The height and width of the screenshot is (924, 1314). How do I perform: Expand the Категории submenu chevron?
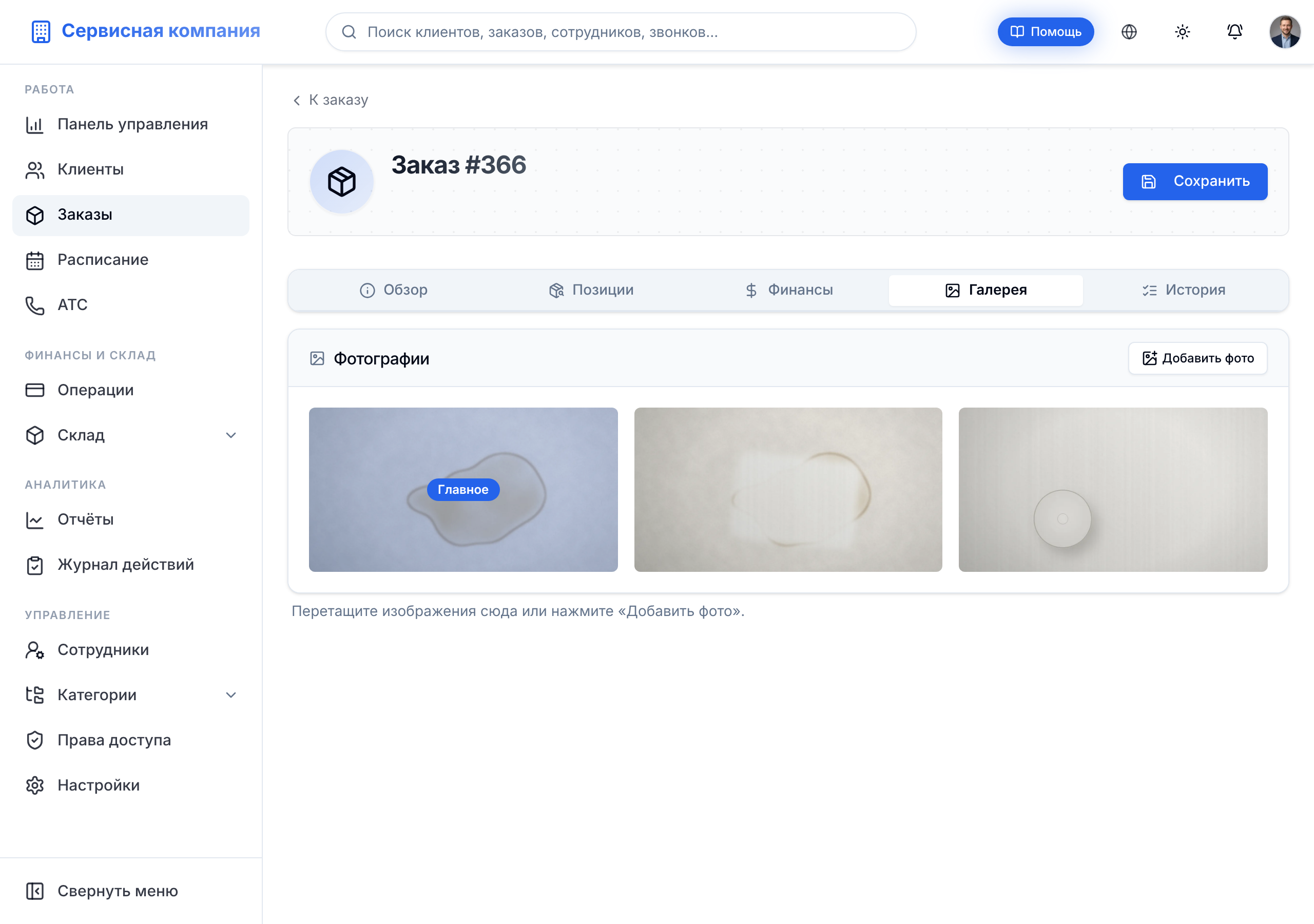point(230,695)
